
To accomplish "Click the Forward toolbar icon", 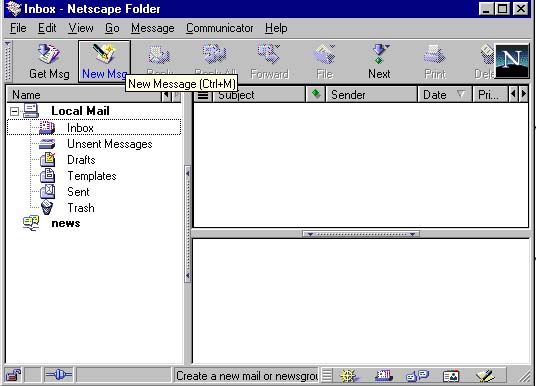I will 269,62.
